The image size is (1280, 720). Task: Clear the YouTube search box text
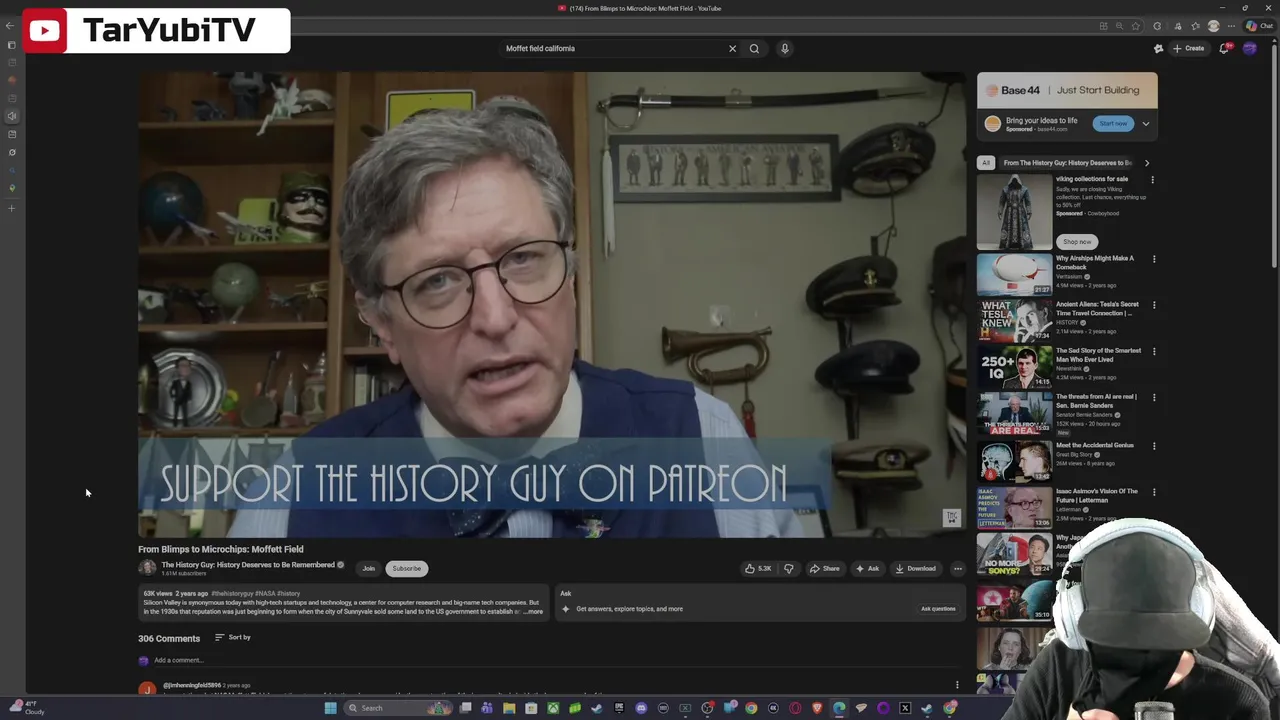[732, 48]
